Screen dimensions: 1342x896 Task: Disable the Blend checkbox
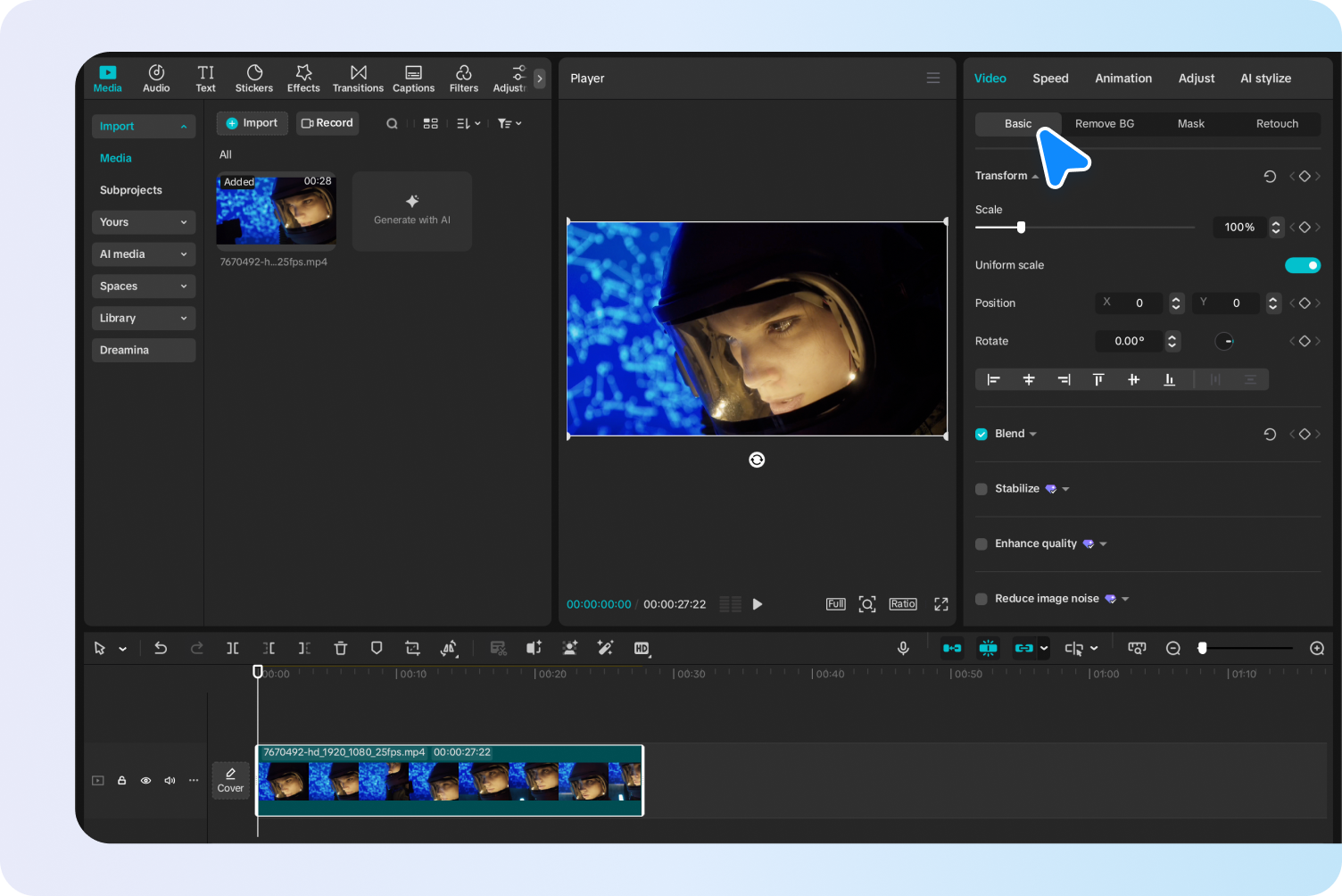(981, 434)
